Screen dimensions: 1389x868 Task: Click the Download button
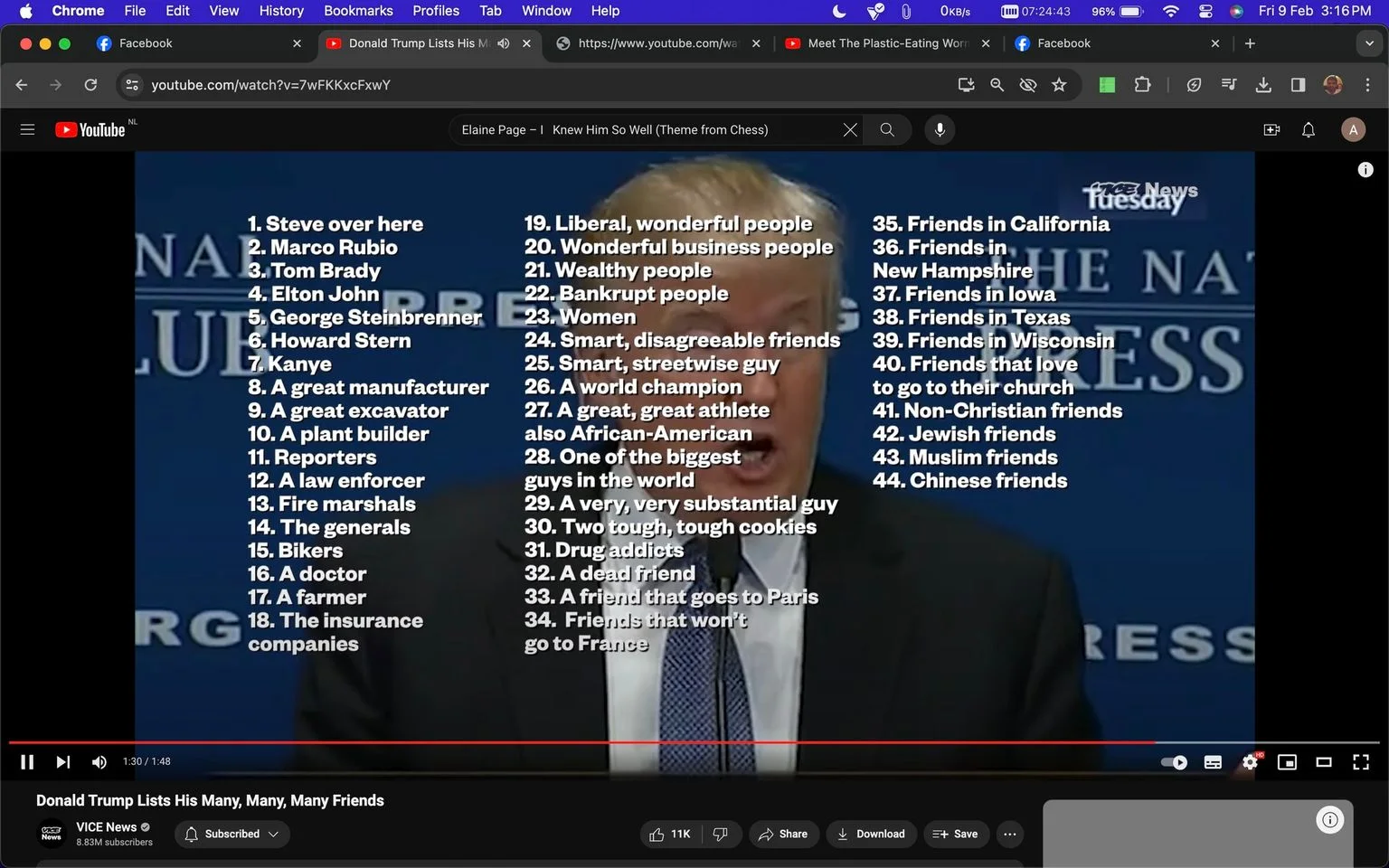[872, 834]
